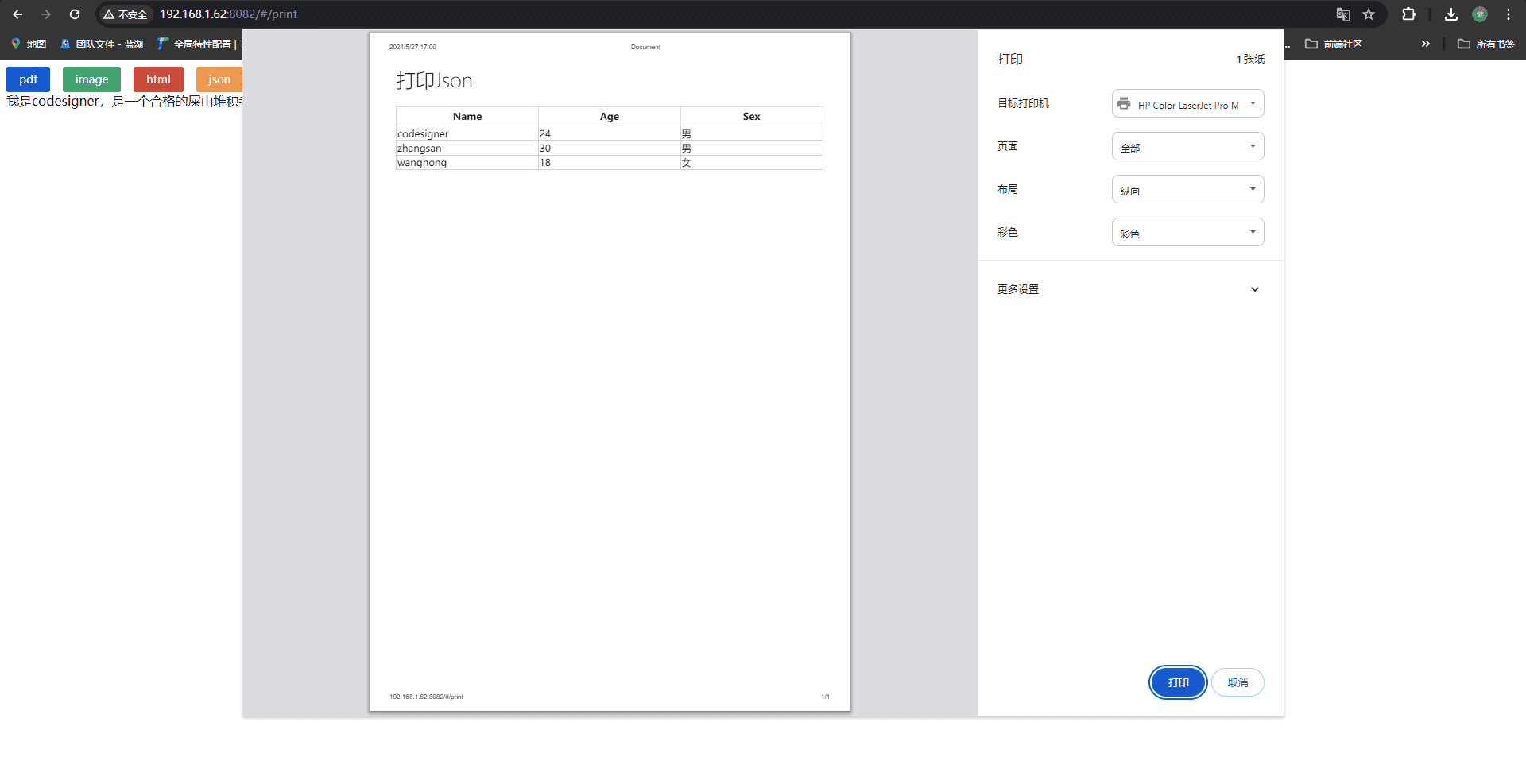The width and height of the screenshot is (1526, 784).
Task: Expand the 更多设置 section
Action: 1129,289
